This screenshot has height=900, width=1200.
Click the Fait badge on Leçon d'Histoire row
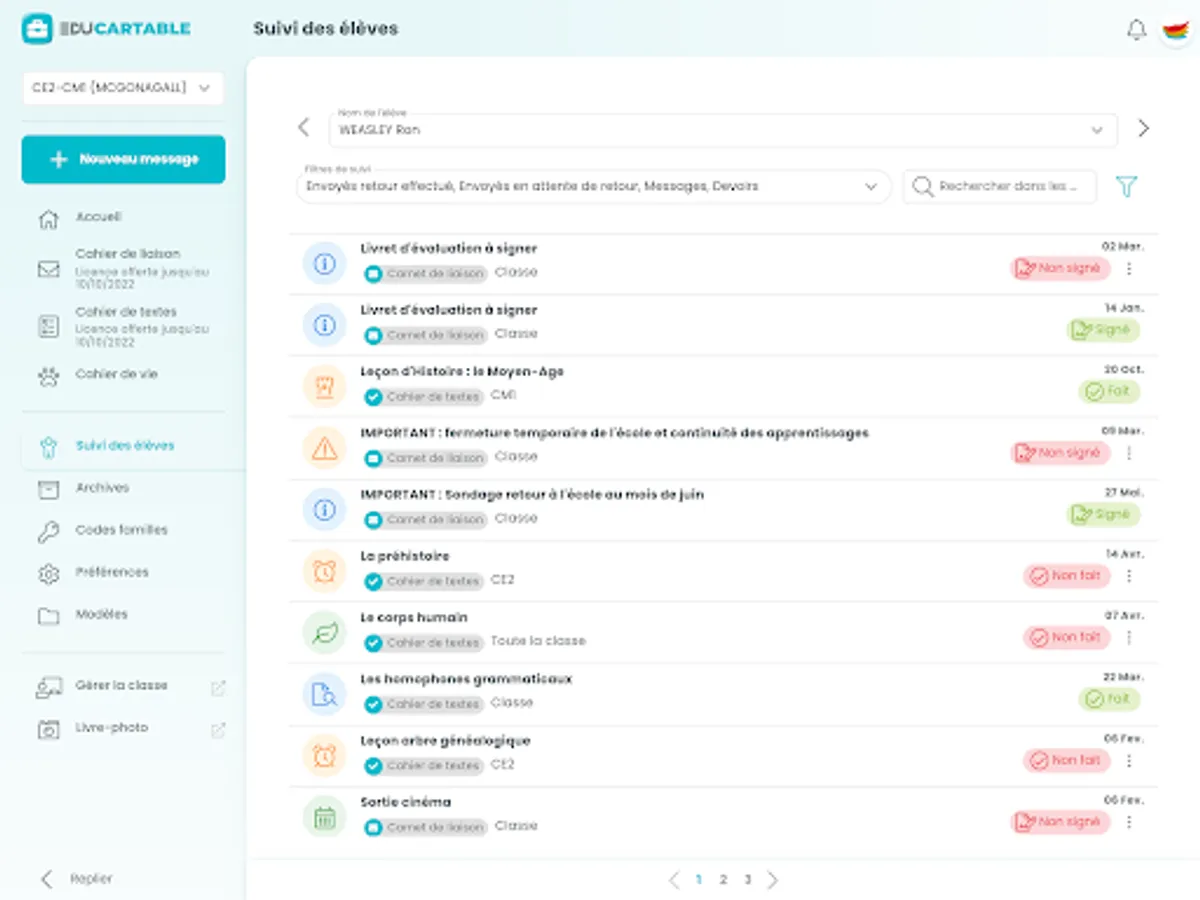pyautogui.click(x=1109, y=392)
